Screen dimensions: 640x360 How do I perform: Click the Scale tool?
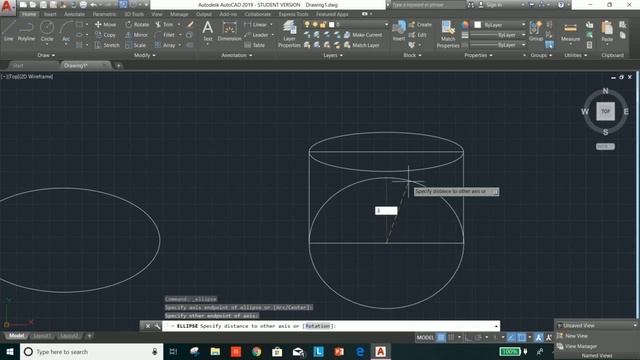pos(136,45)
